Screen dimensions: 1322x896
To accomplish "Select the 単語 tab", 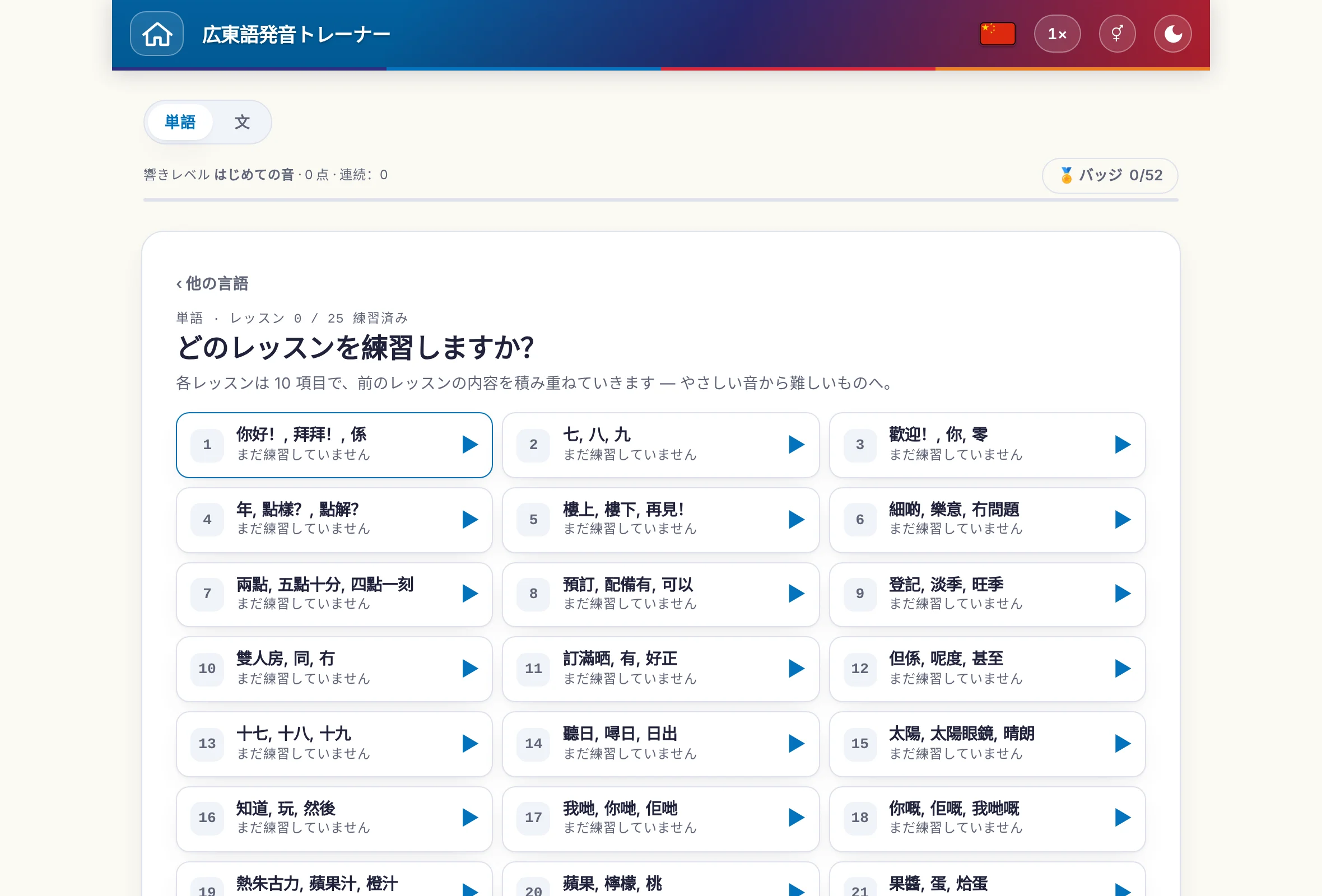I will [180, 122].
